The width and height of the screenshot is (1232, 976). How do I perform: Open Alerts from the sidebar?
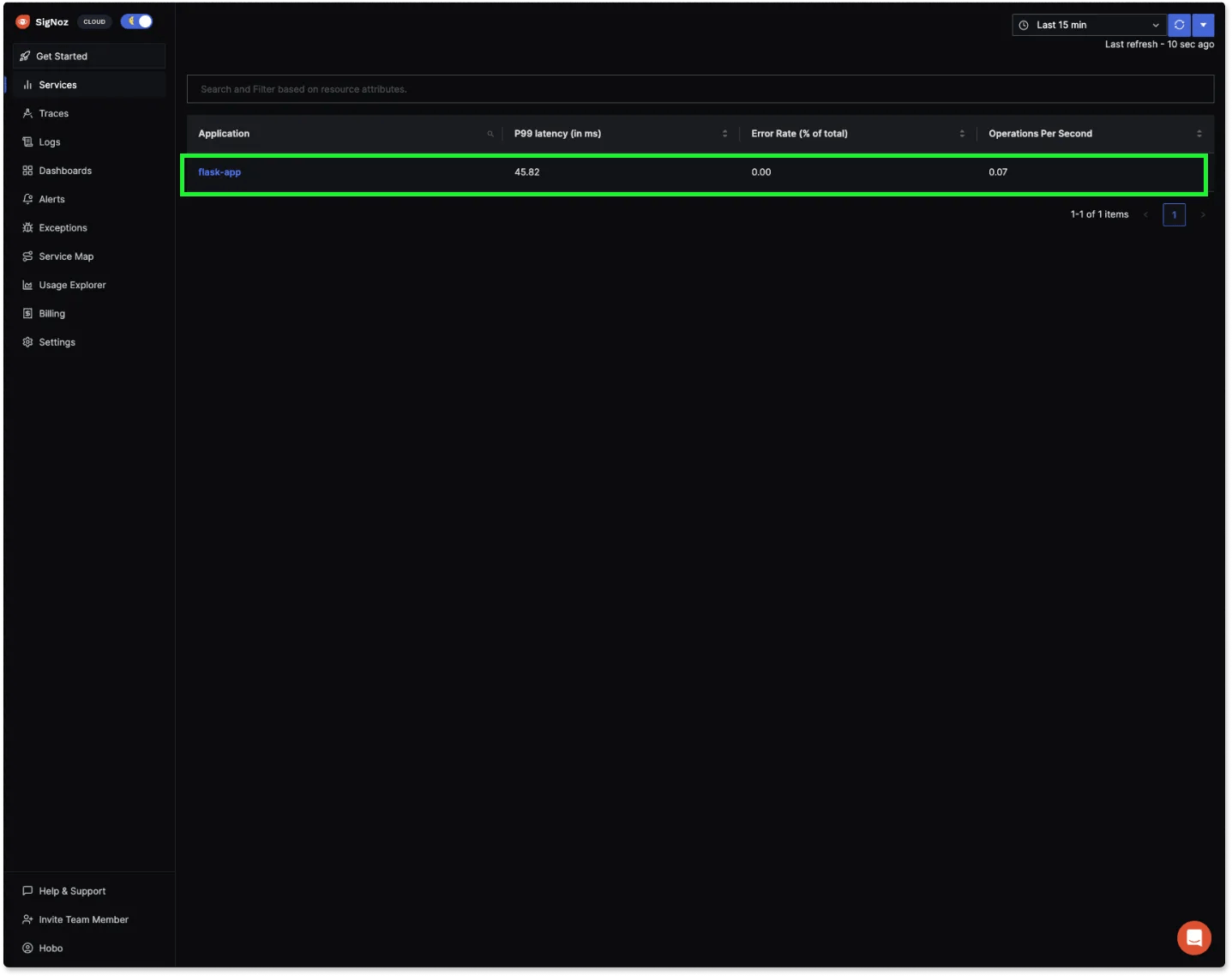click(51, 198)
